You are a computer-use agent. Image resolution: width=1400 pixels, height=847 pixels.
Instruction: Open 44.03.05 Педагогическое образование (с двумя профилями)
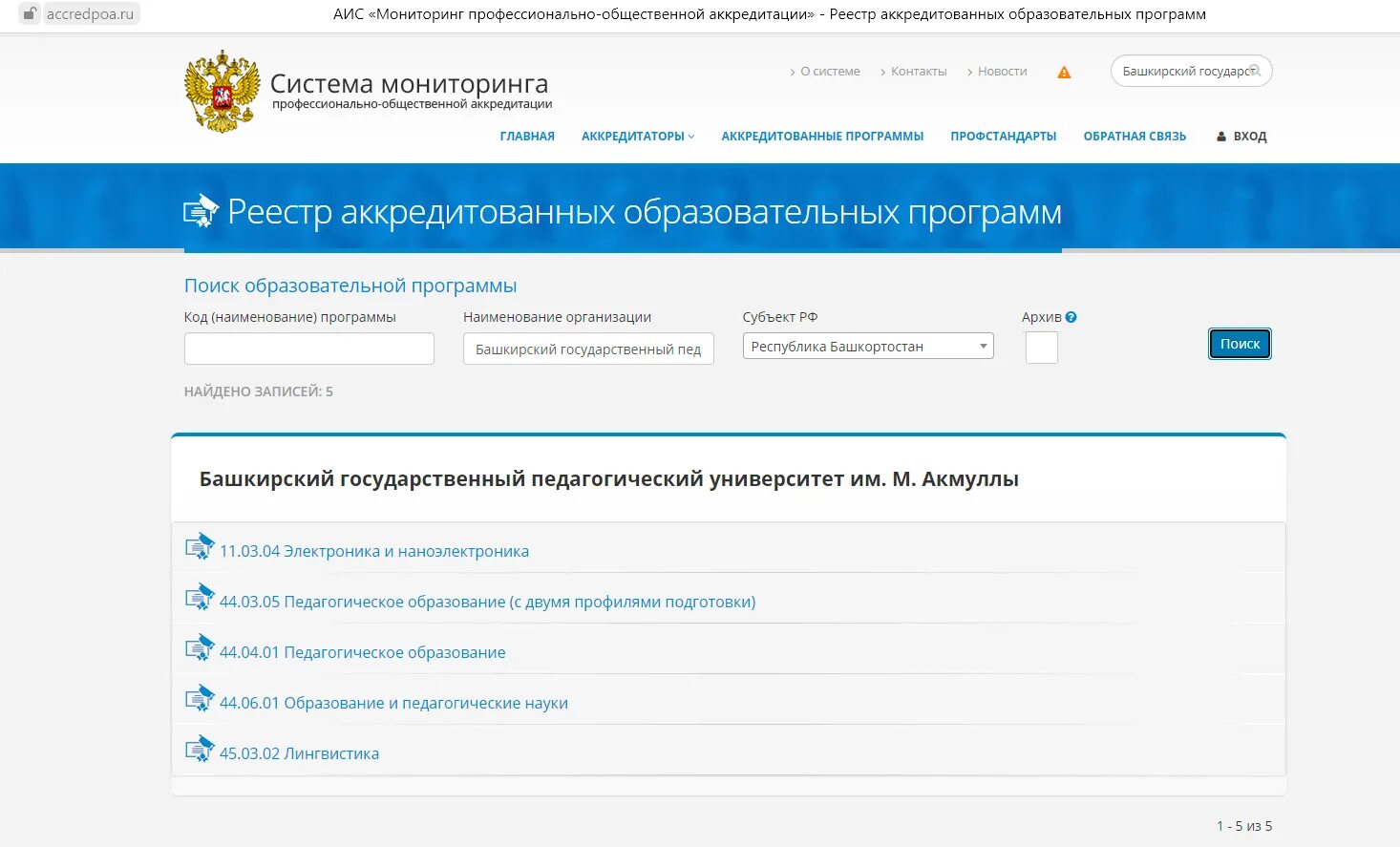click(487, 602)
